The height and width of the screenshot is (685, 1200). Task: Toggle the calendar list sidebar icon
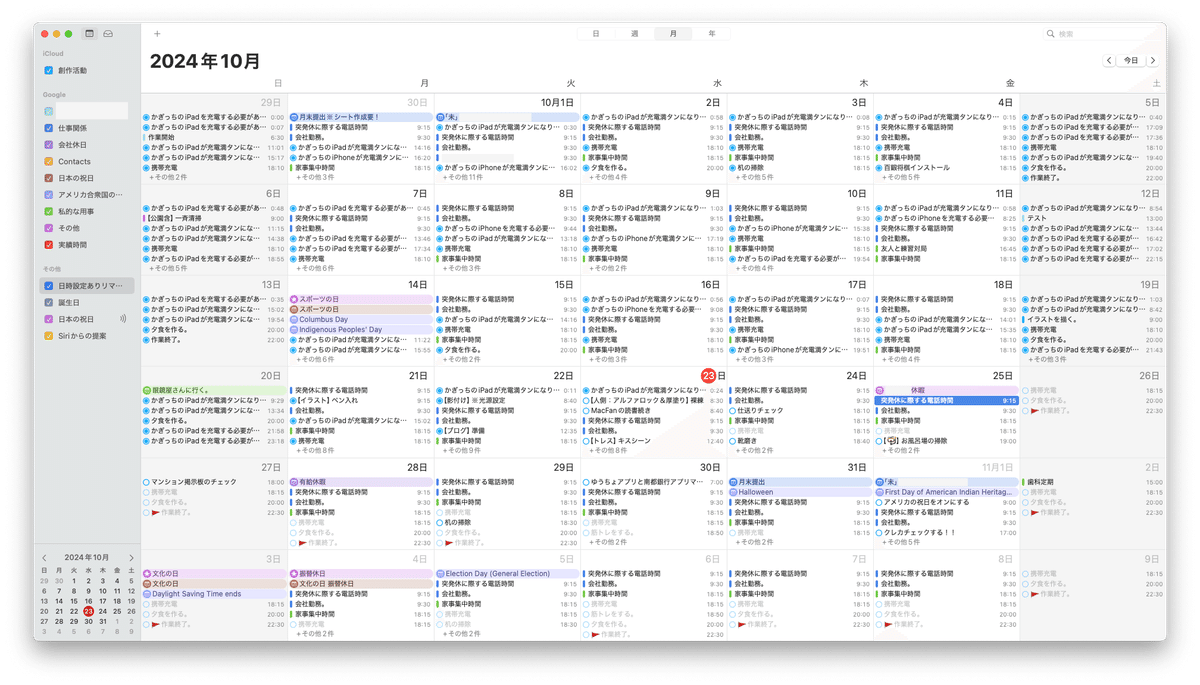(x=89, y=34)
